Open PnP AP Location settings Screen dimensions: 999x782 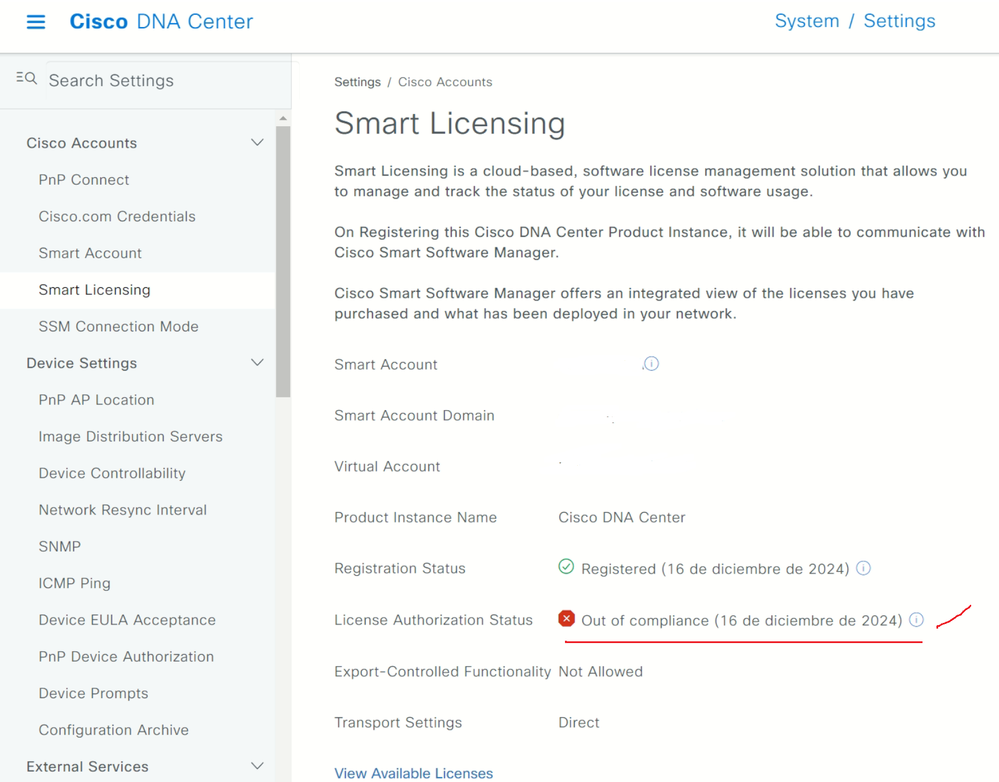96,400
